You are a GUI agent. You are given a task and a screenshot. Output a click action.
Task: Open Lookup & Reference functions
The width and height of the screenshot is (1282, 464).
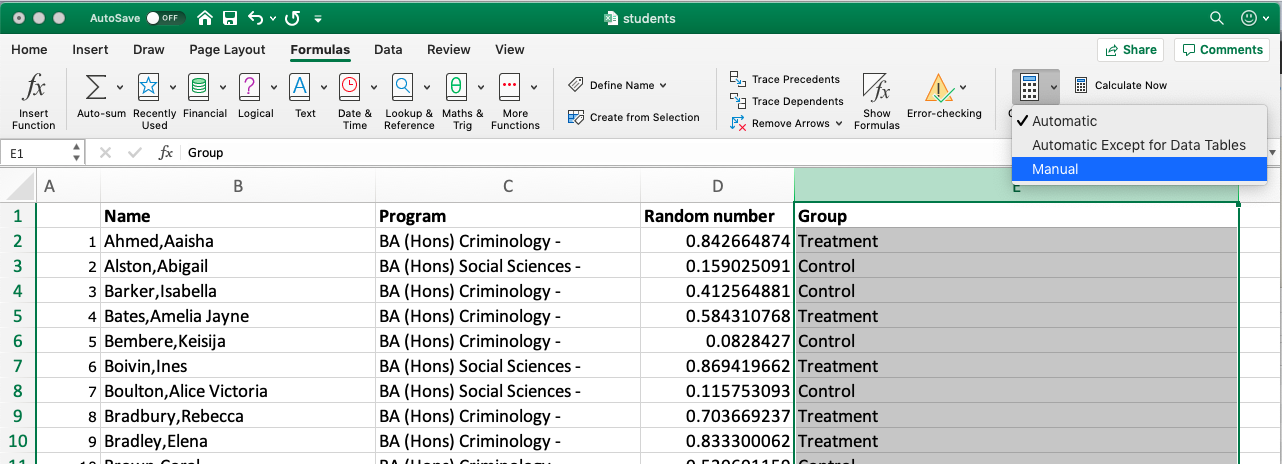click(x=403, y=88)
